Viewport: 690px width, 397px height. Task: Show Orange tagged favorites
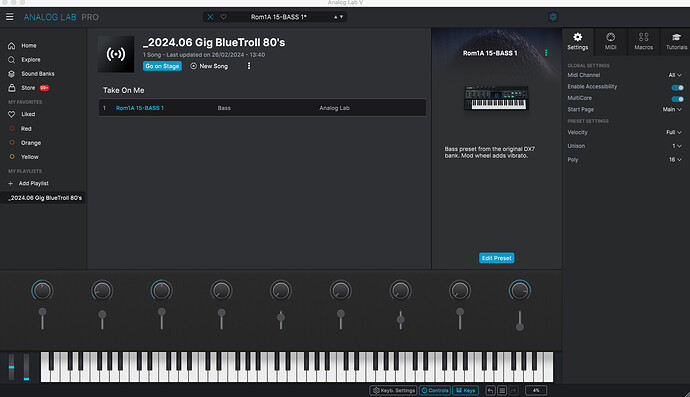30,143
